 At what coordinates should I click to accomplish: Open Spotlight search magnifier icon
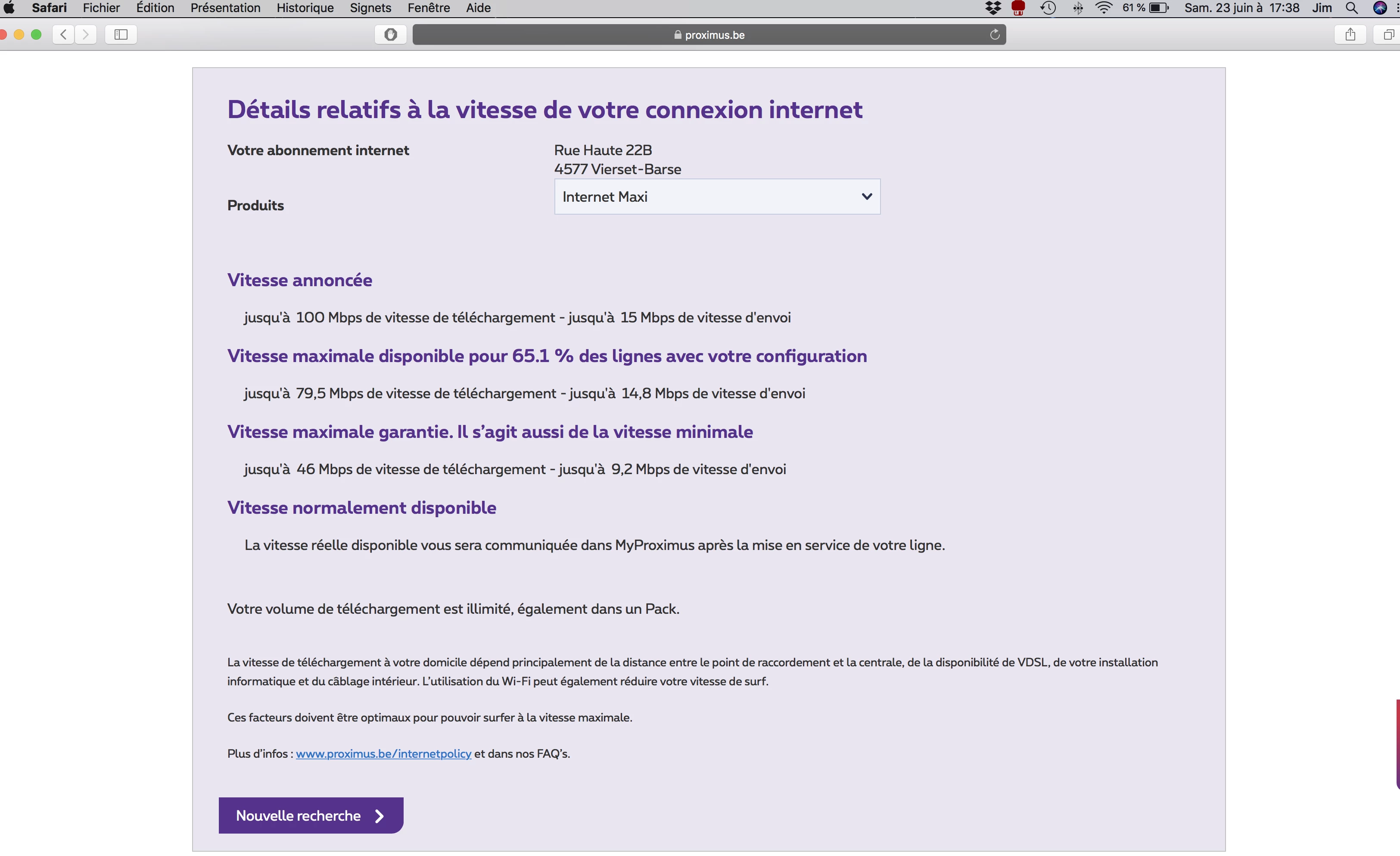click(x=1352, y=8)
